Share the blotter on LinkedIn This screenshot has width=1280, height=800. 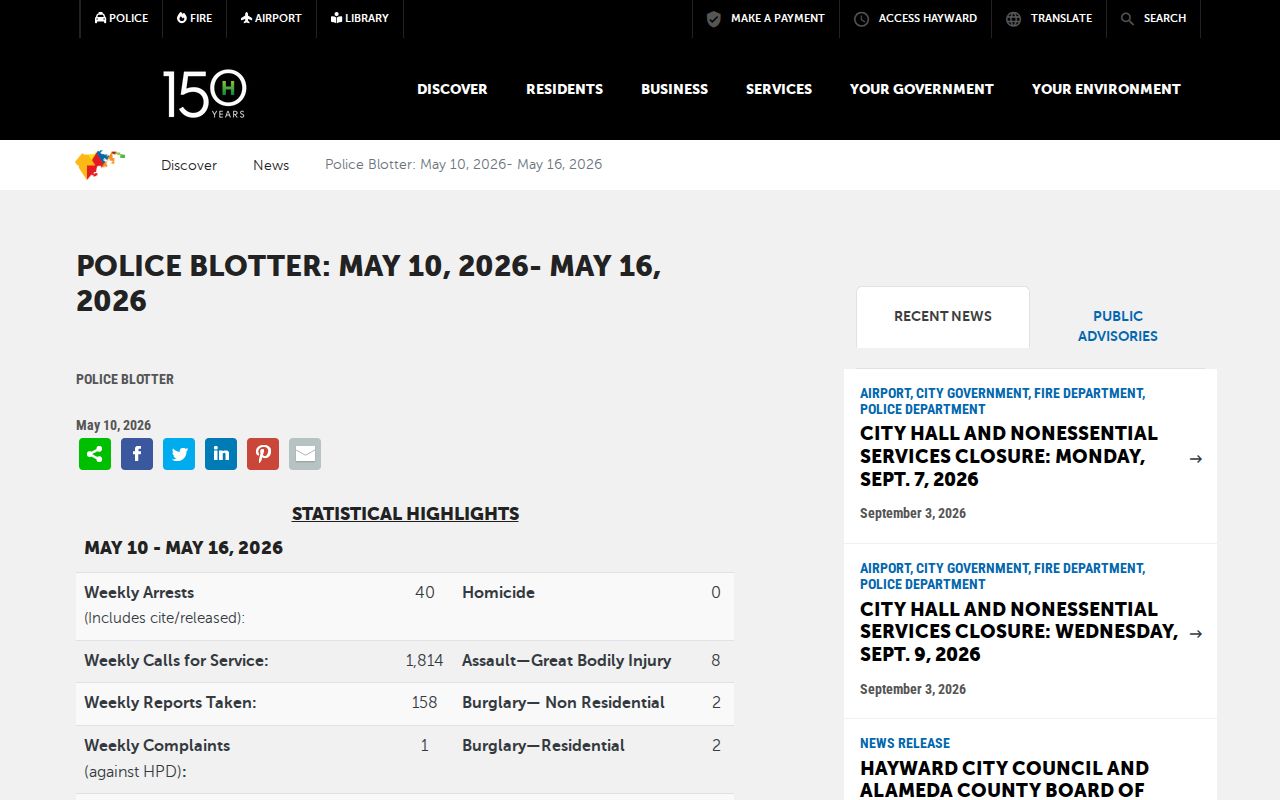coord(221,454)
